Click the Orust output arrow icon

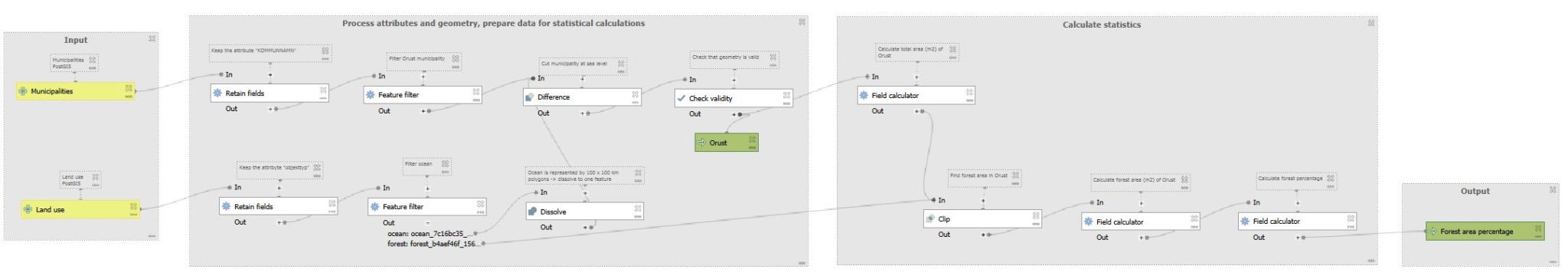click(701, 143)
